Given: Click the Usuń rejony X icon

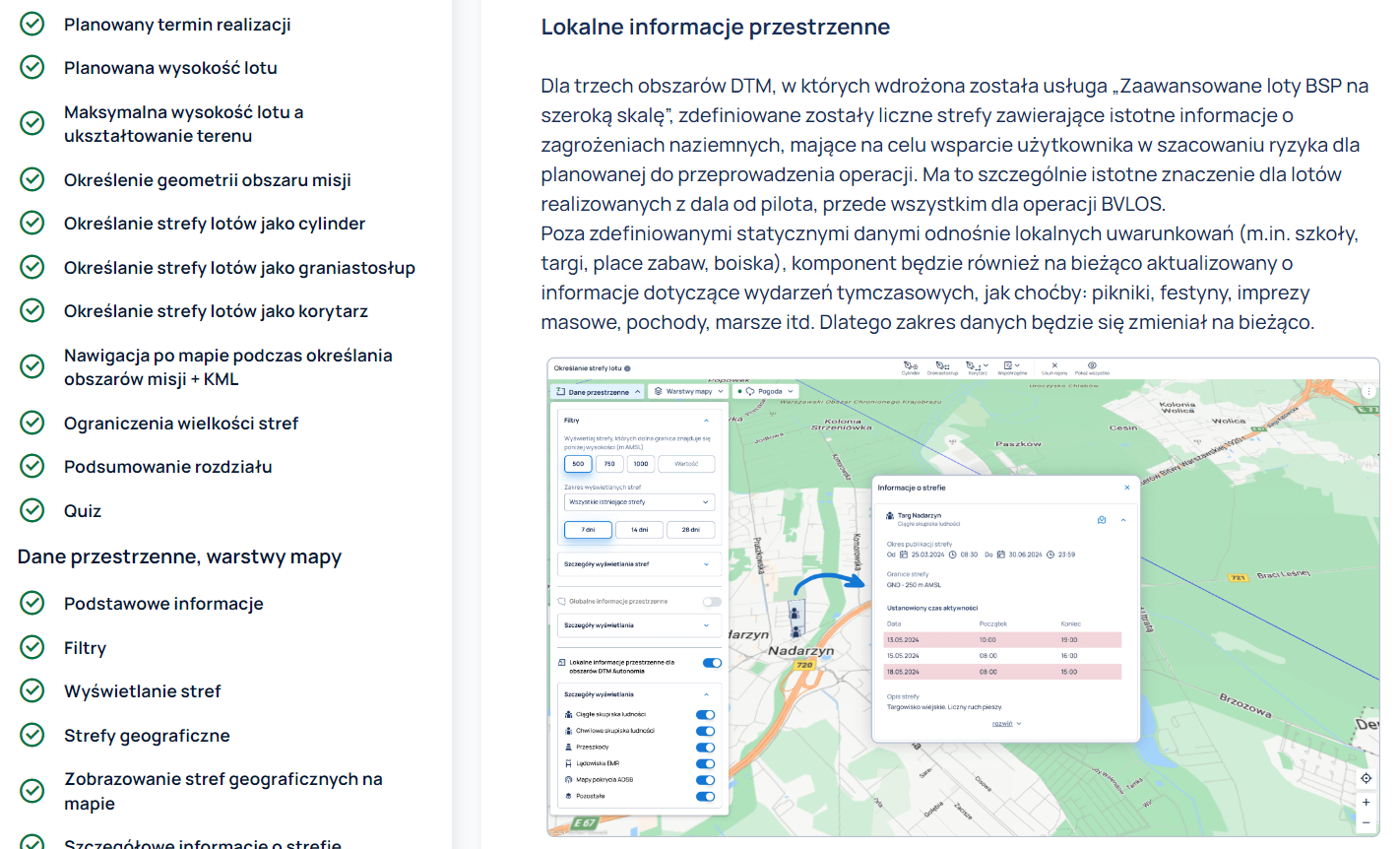Looking at the screenshot, I should coord(1054,365).
